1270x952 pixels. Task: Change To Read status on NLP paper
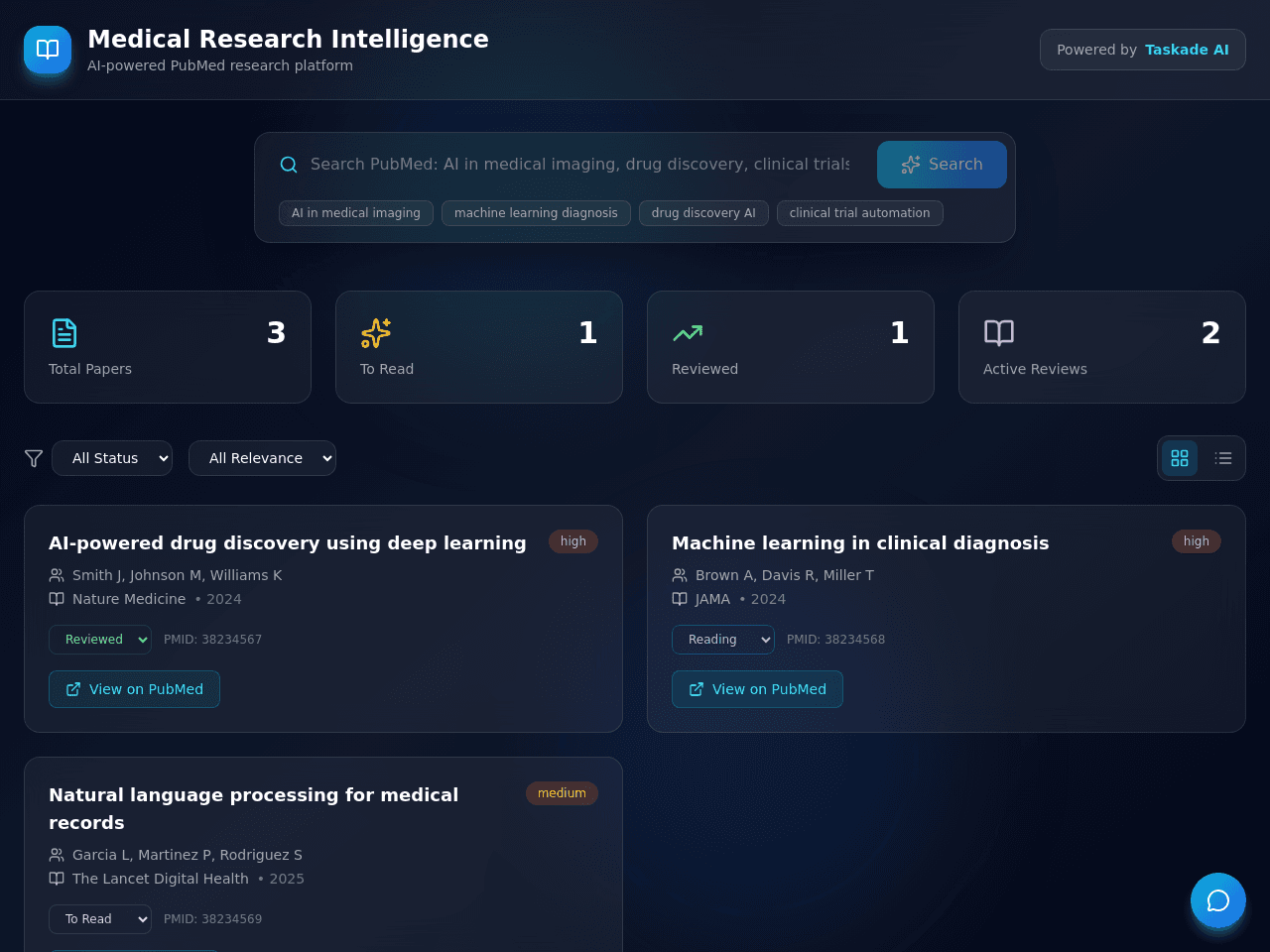pyautogui.click(x=100, y=919)
